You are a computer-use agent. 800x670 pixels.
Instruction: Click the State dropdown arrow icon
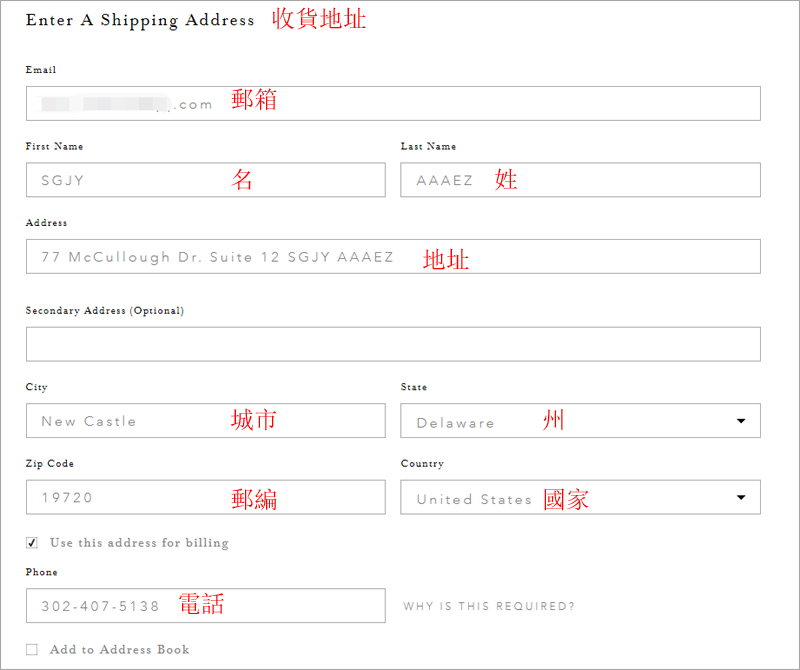tap(741, 421)
